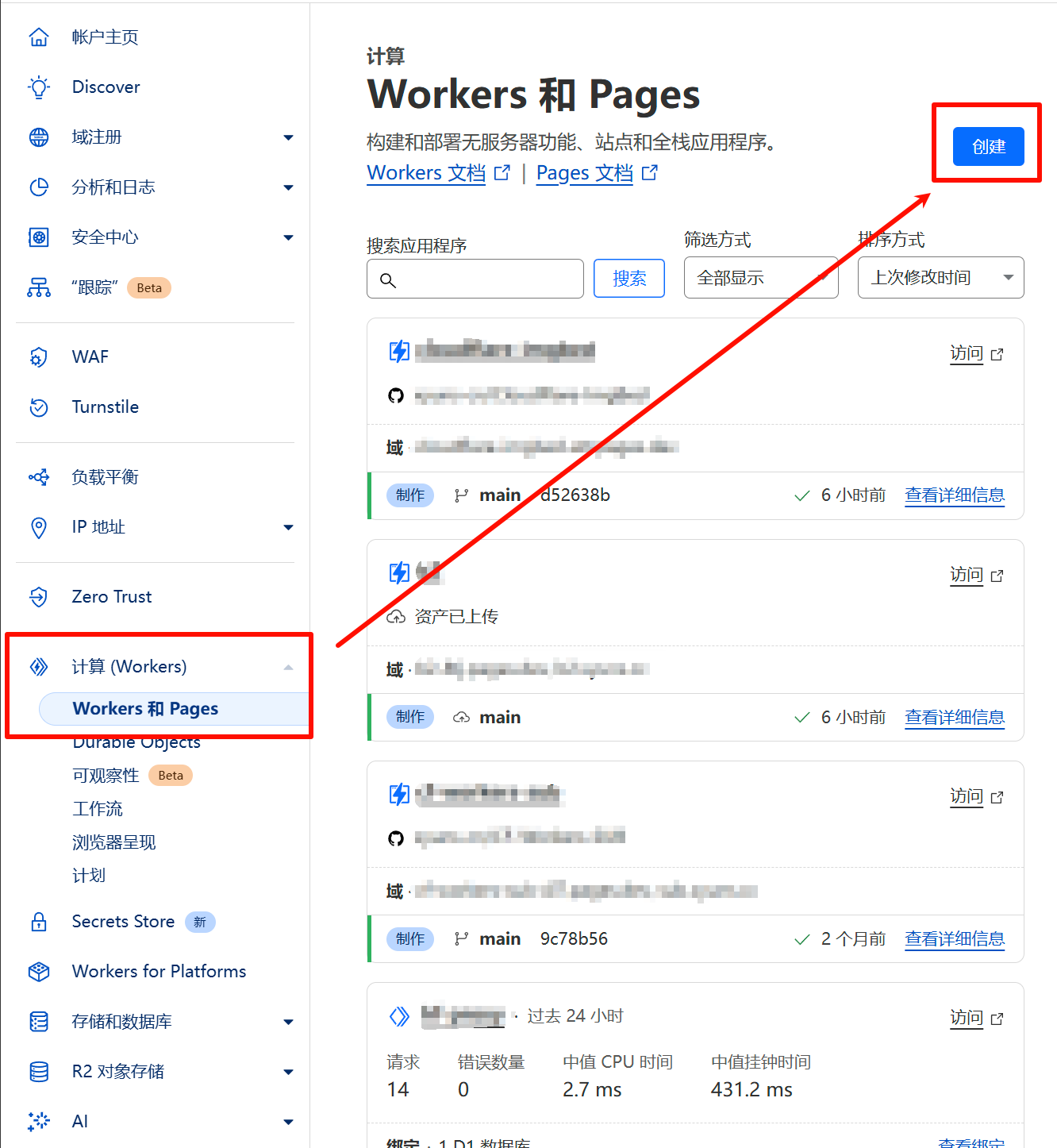Click the Pages icon of 9c78b56 project
The image size is (1057, 1148).
pos(399,794)
